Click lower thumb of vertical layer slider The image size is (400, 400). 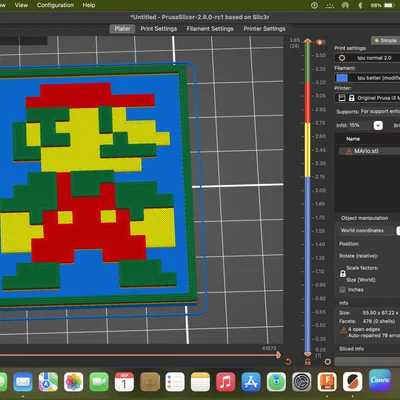click(x=307, y=354)
